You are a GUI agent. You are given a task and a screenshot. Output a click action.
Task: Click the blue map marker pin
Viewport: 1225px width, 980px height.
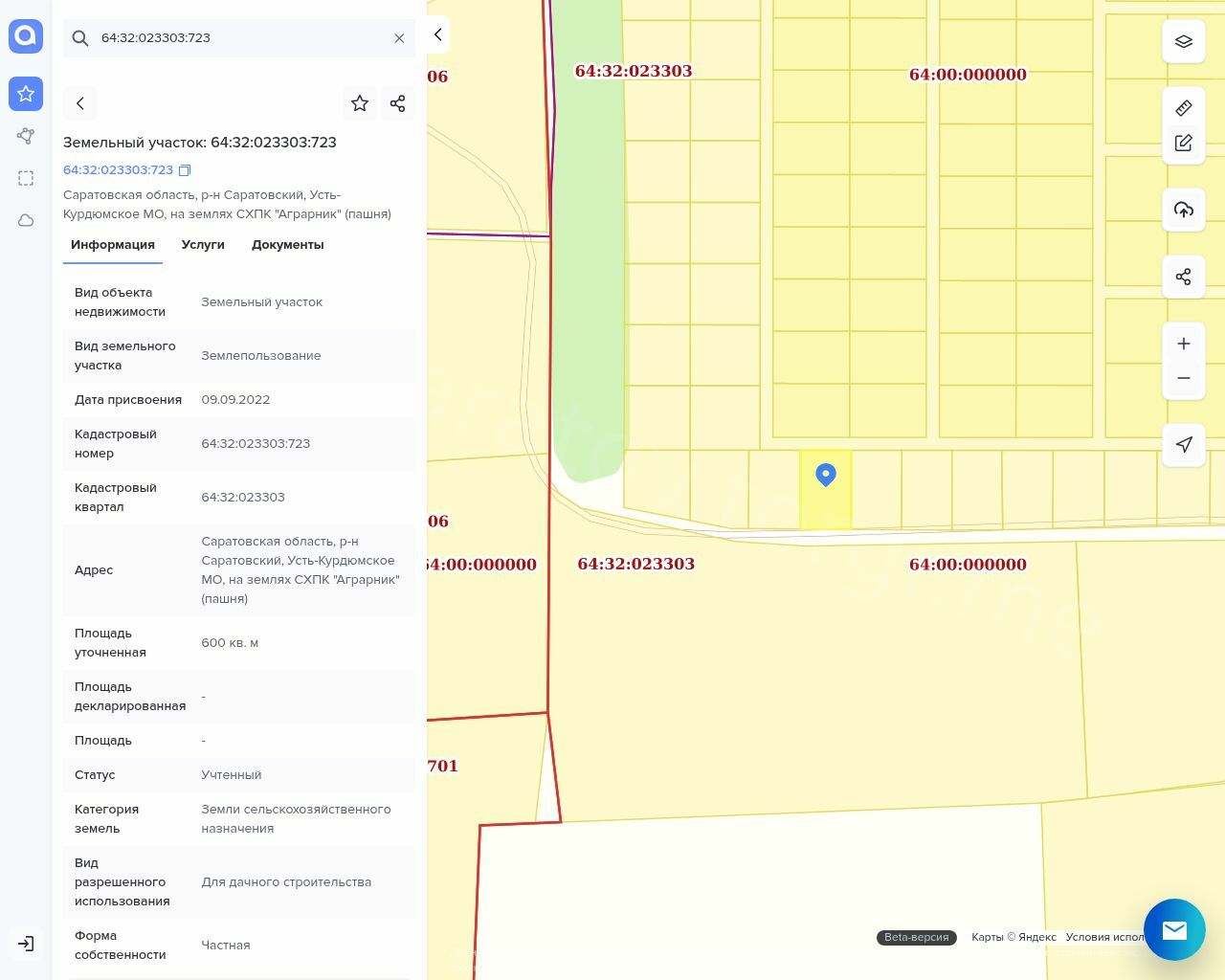(x=826, y=475)
